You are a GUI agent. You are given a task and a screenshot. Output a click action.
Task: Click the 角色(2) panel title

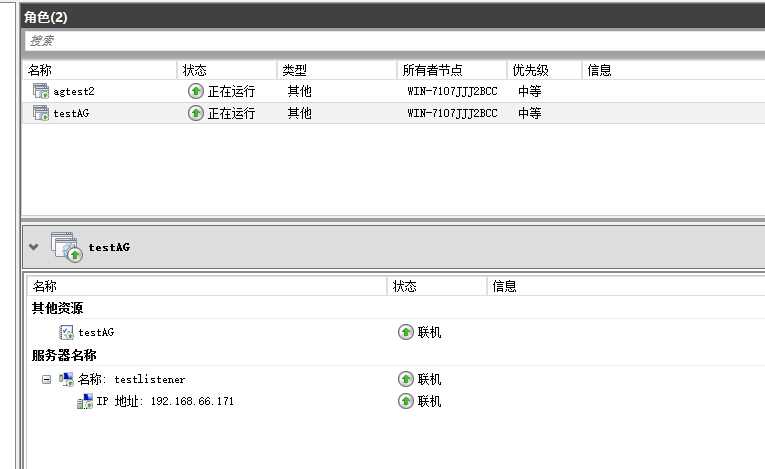pyautogui.click(x=46, y=17)
